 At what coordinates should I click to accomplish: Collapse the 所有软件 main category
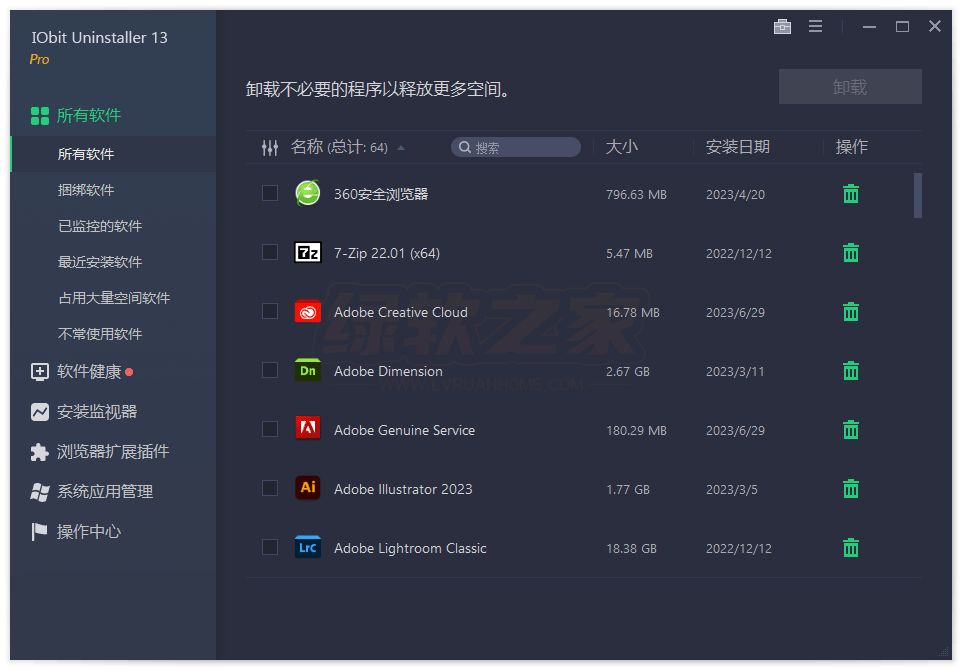(x=88, y=116)
